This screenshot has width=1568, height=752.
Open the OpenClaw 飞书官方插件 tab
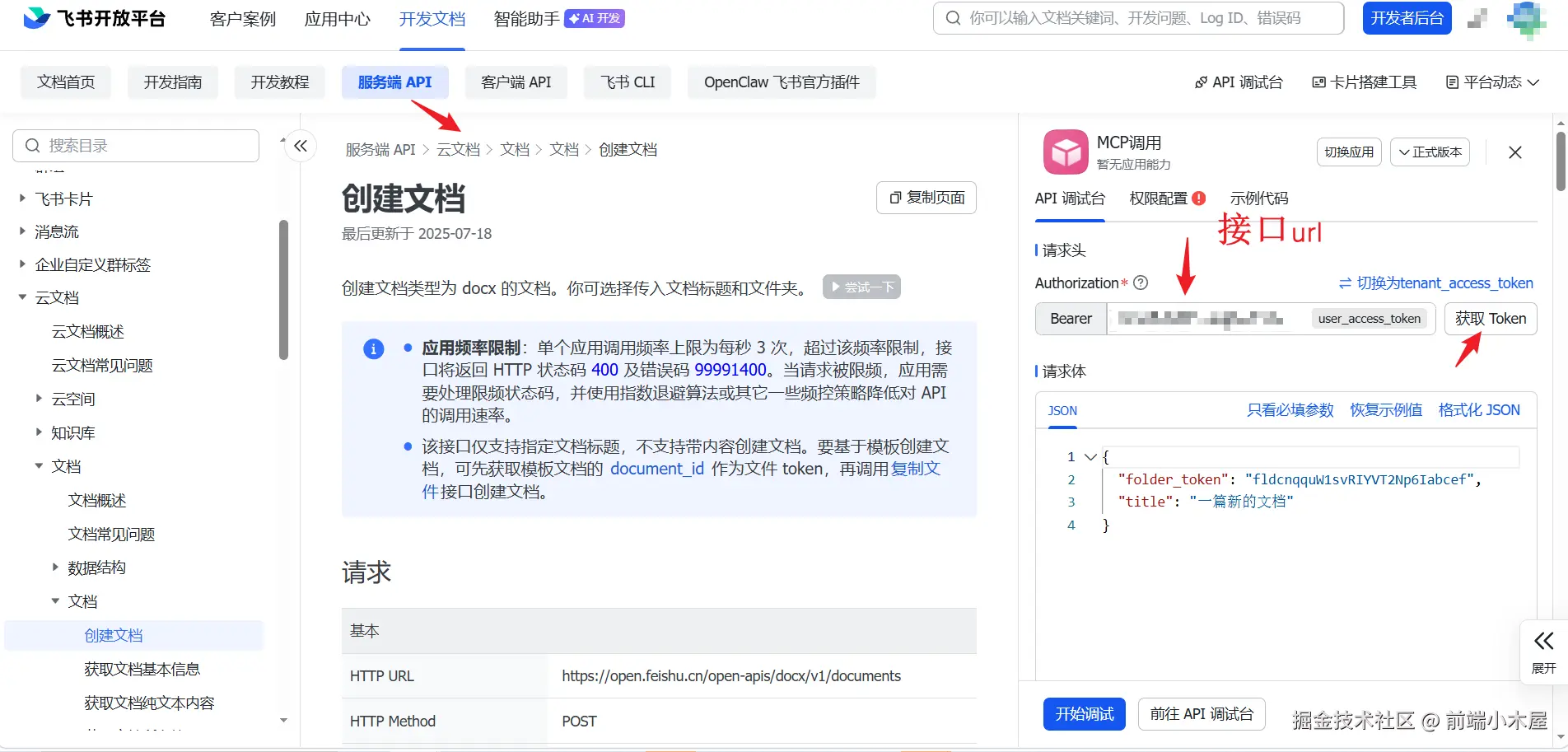click(782, 82)
